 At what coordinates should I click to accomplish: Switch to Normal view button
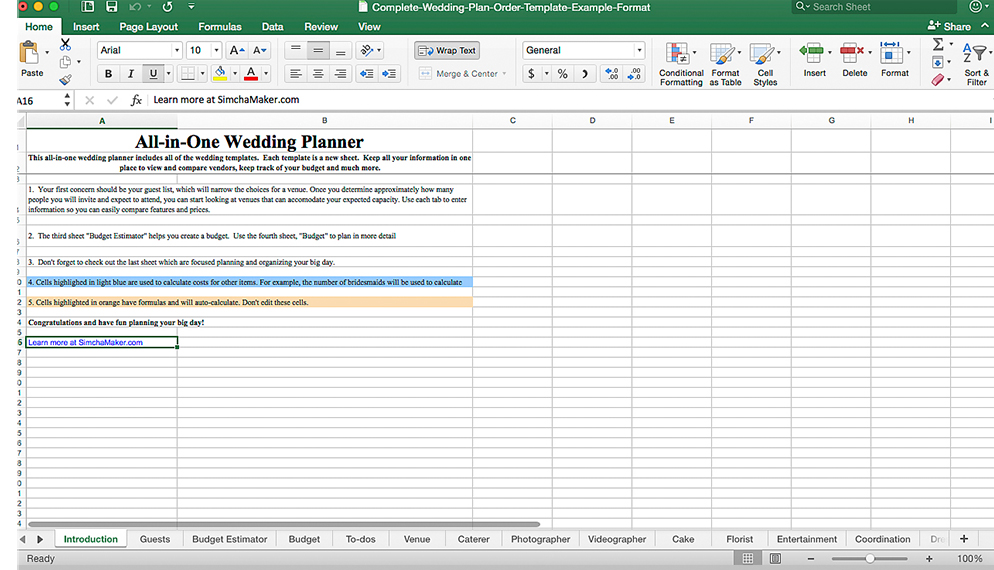click(x=748, y=559)
